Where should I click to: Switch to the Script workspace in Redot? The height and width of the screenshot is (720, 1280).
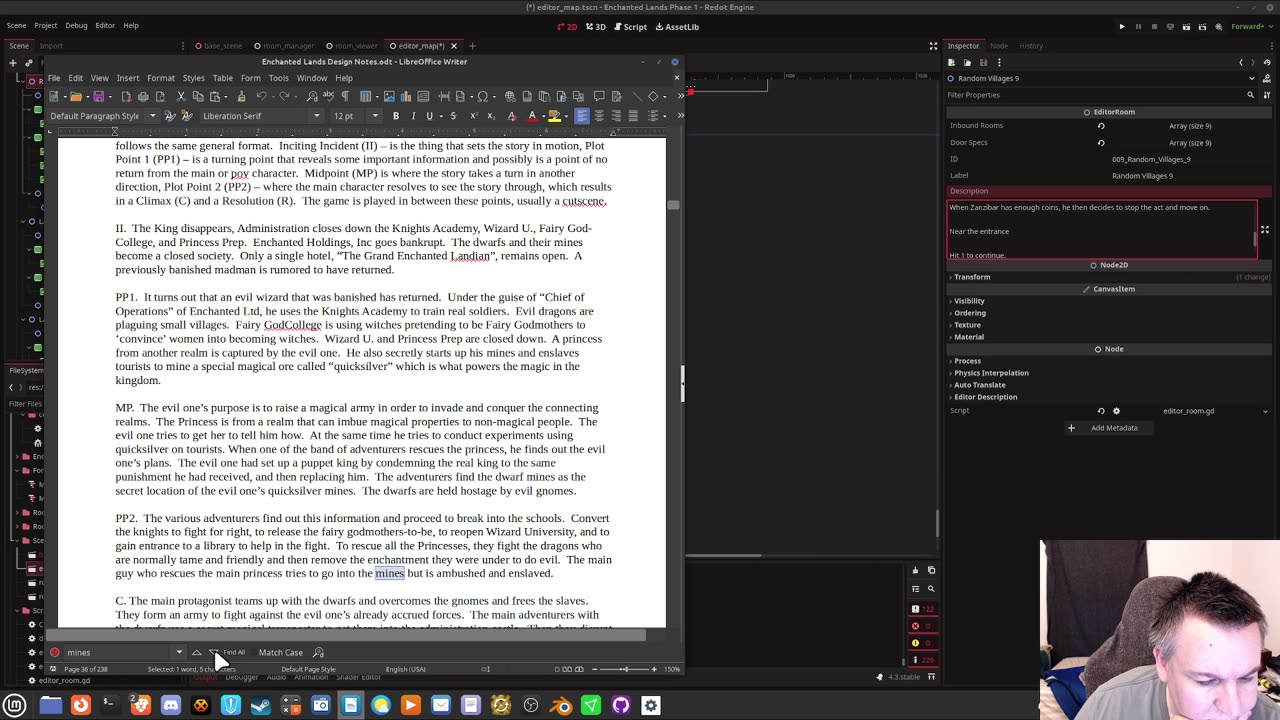click(x=630, y=27)
